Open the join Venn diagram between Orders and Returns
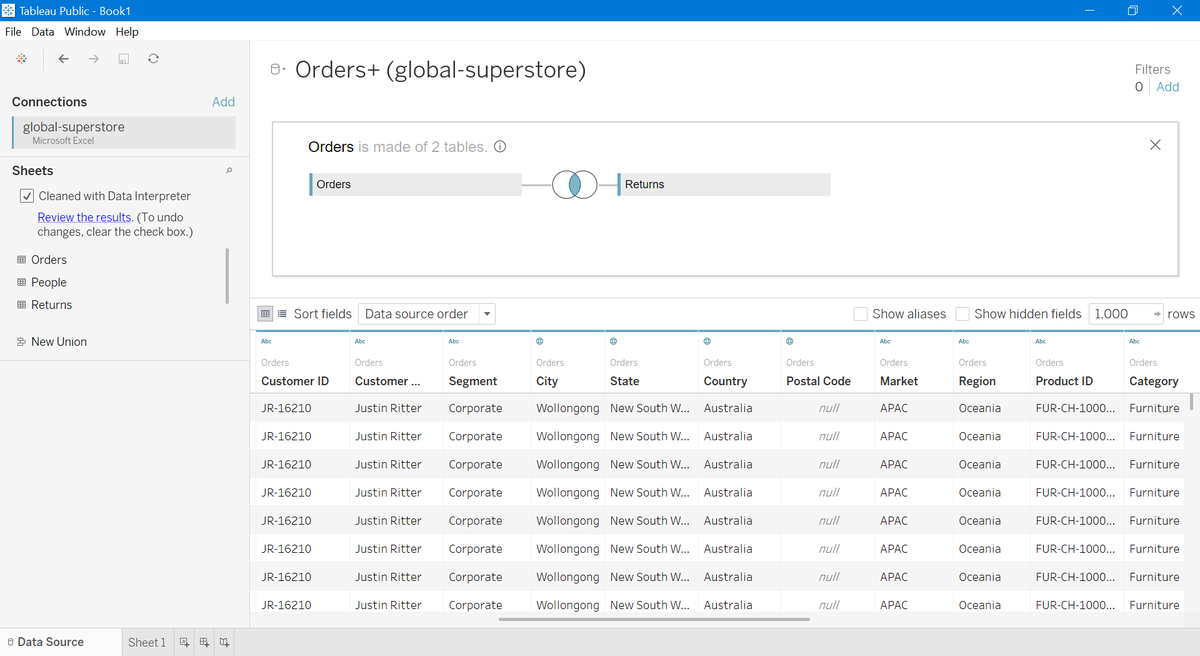 coord(575,184)
